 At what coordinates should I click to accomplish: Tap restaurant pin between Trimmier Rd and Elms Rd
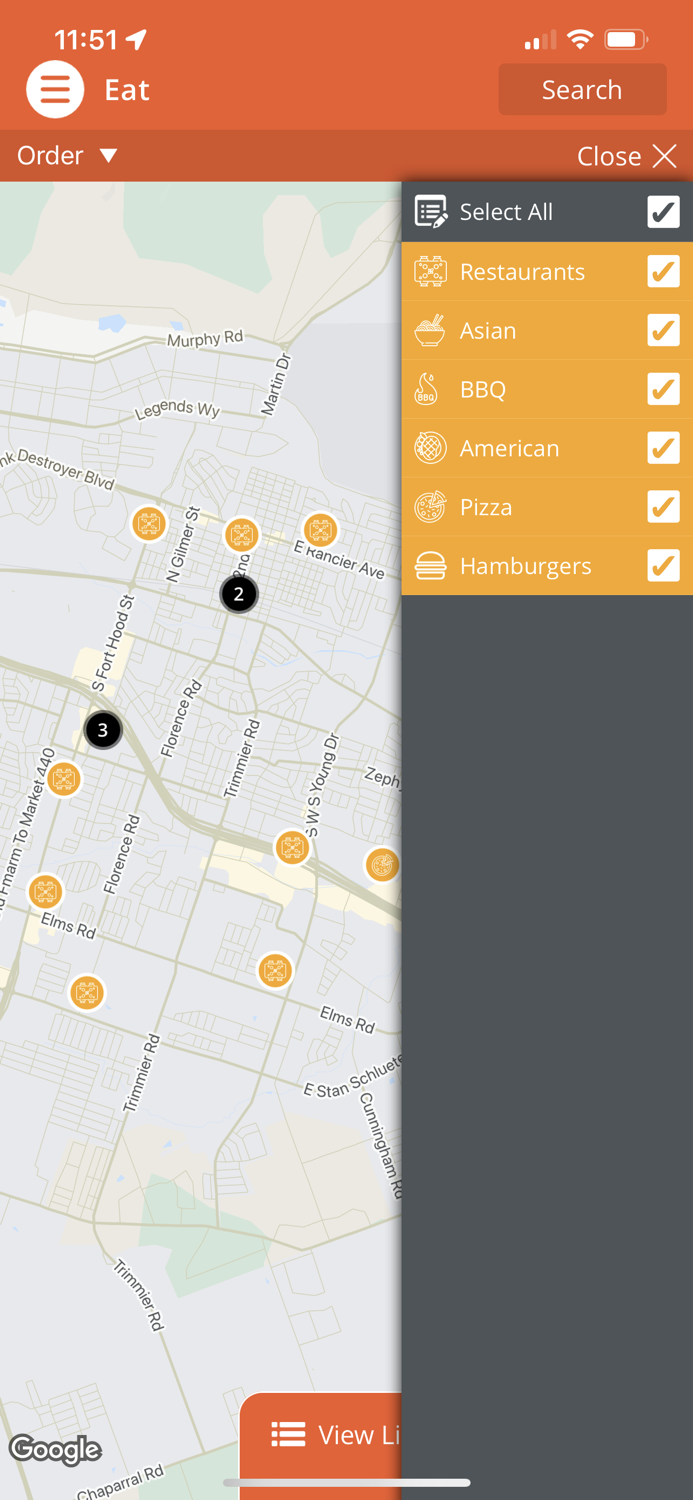275,970
